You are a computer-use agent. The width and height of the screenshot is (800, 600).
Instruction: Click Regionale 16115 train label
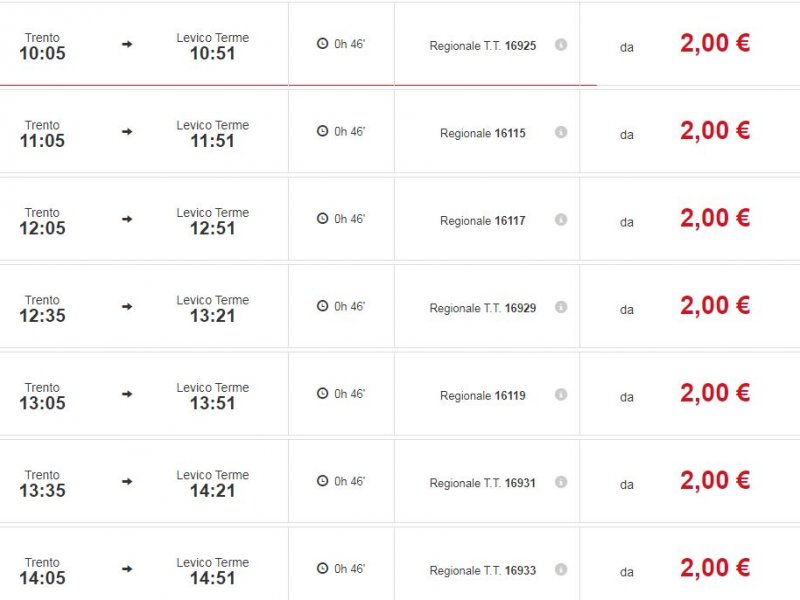[x=483, y=134]
